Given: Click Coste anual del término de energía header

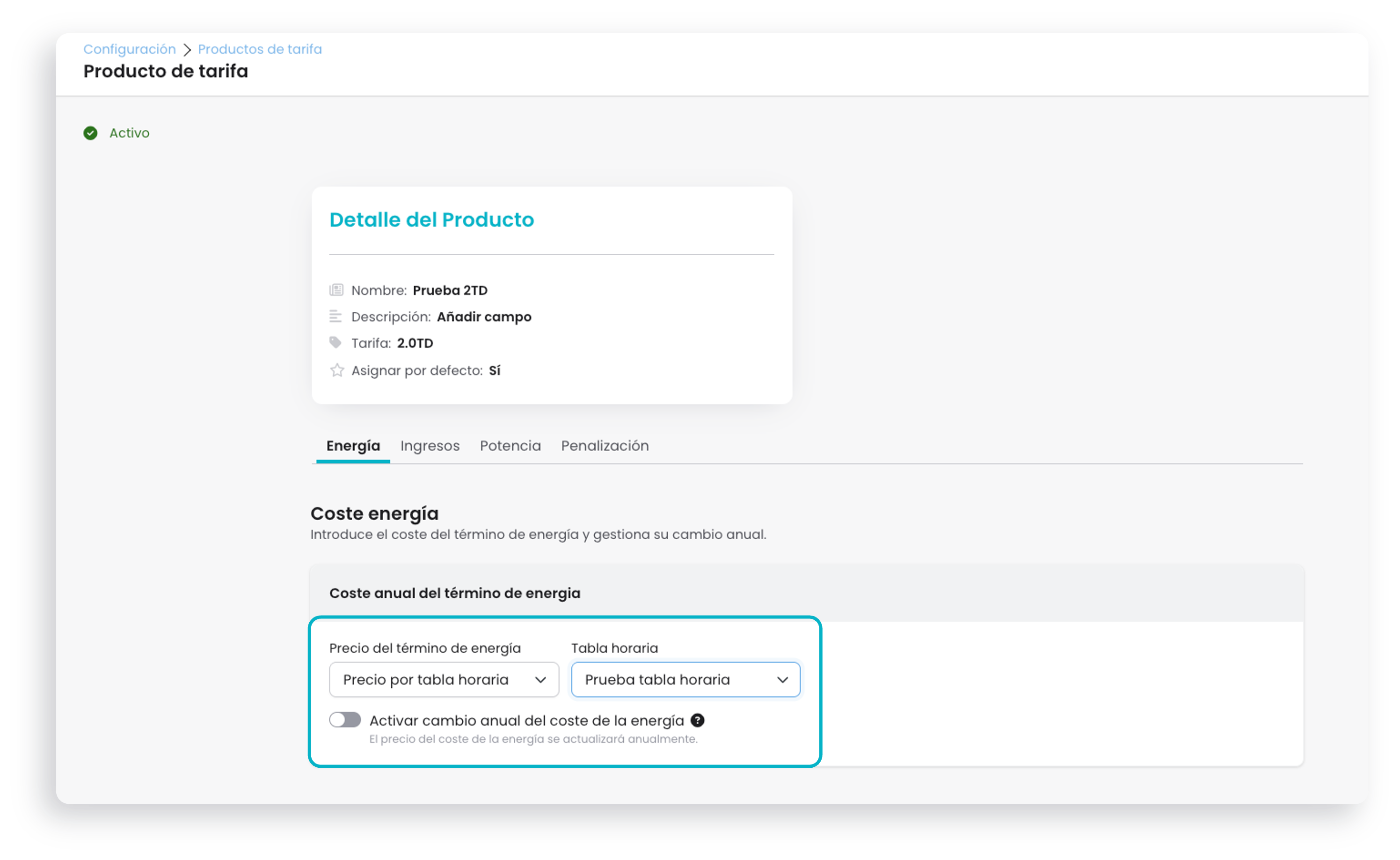Looking at the screenshot, I should pos(455,593).
